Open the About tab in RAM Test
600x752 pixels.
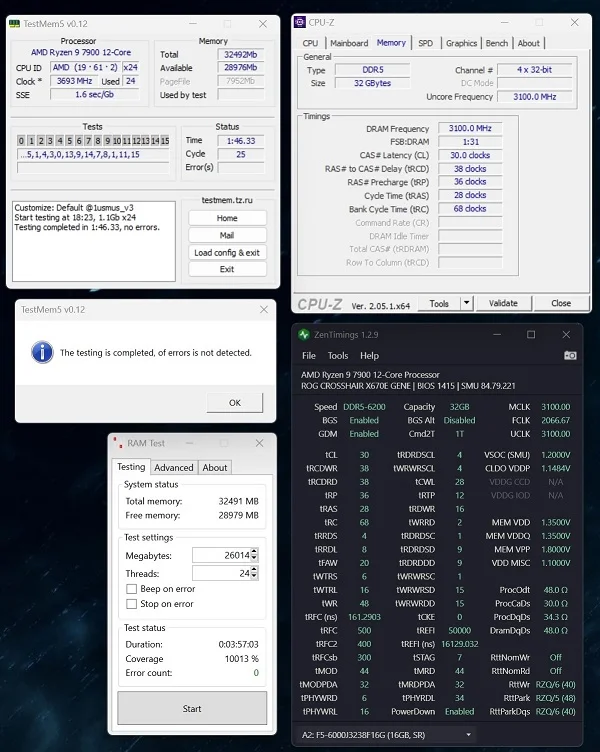214,468
